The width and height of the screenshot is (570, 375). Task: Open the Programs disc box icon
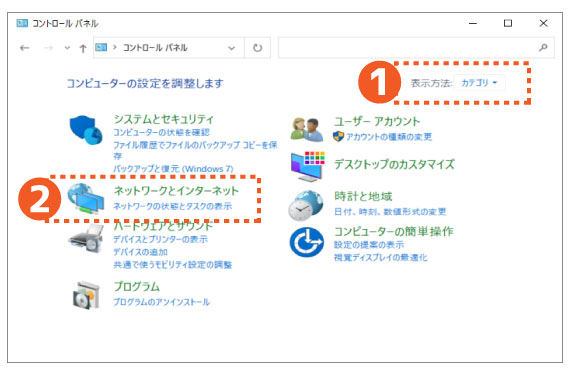[86, 295]
